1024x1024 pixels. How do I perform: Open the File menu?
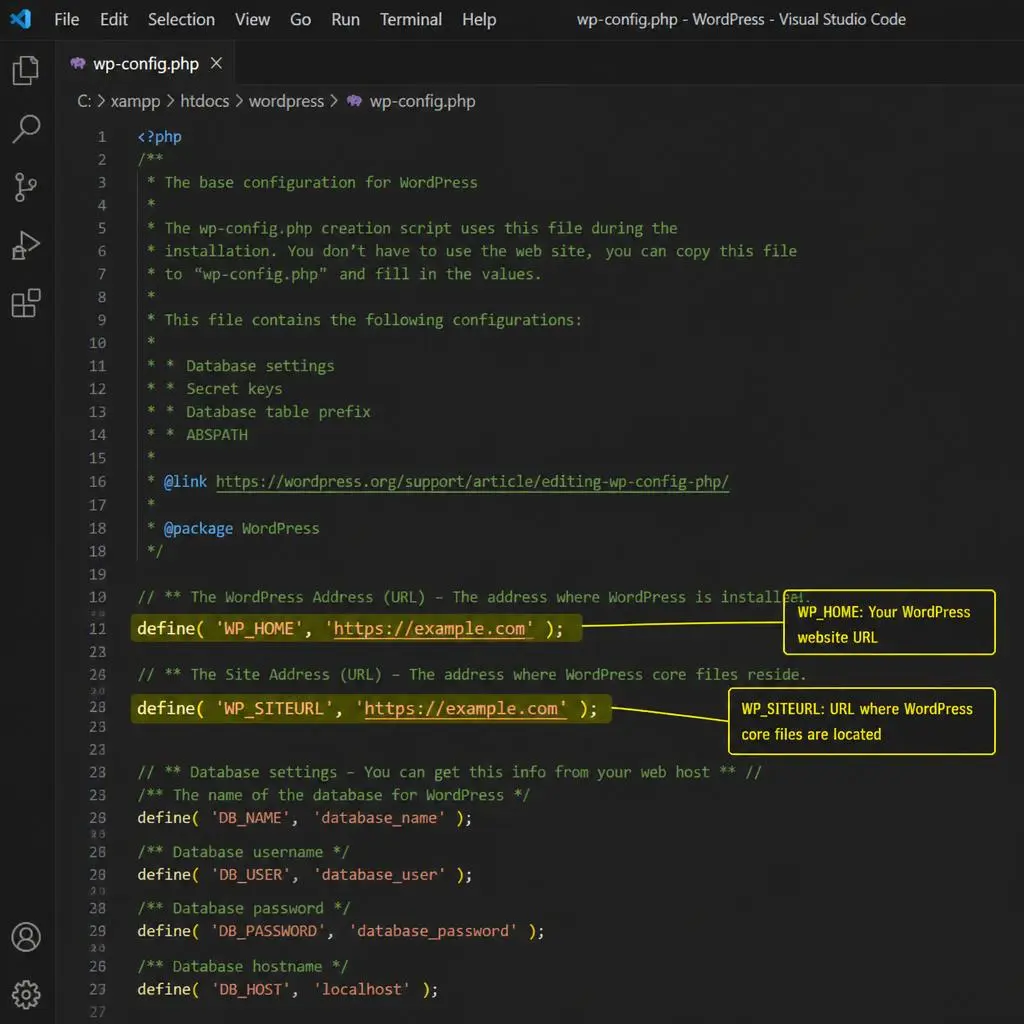coord(67,20)
